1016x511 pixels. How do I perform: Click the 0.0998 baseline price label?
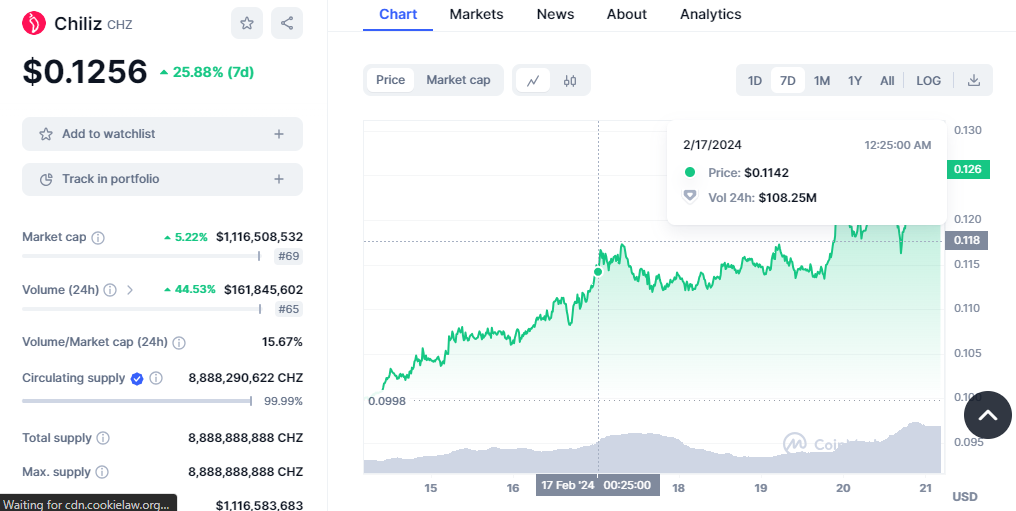click(x=387, y=402)
